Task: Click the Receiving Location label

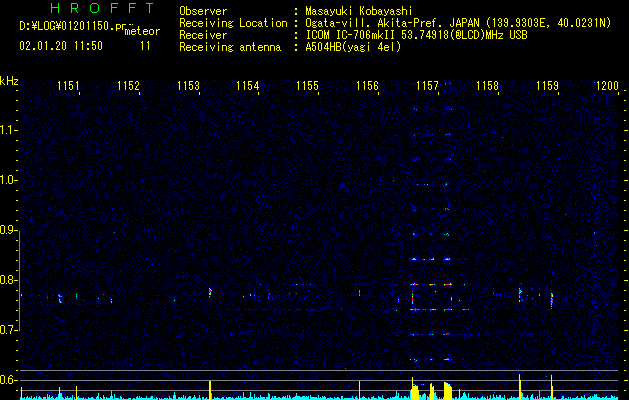Action: pyautogui.click(x=233, y=23)
